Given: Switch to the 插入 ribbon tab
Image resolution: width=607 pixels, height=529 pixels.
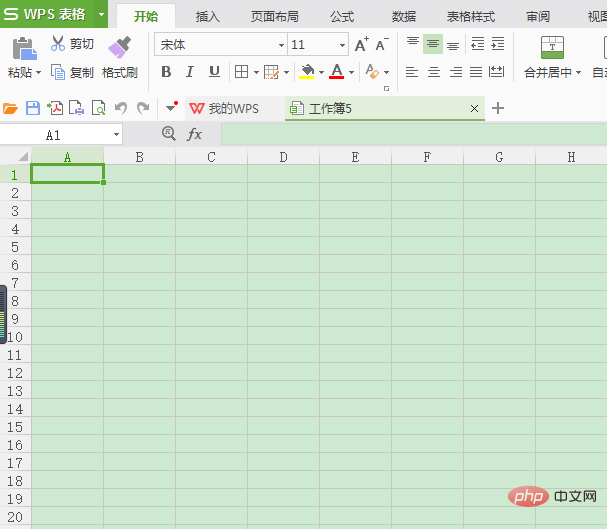Looking at the screenshot, I should 207,16.
